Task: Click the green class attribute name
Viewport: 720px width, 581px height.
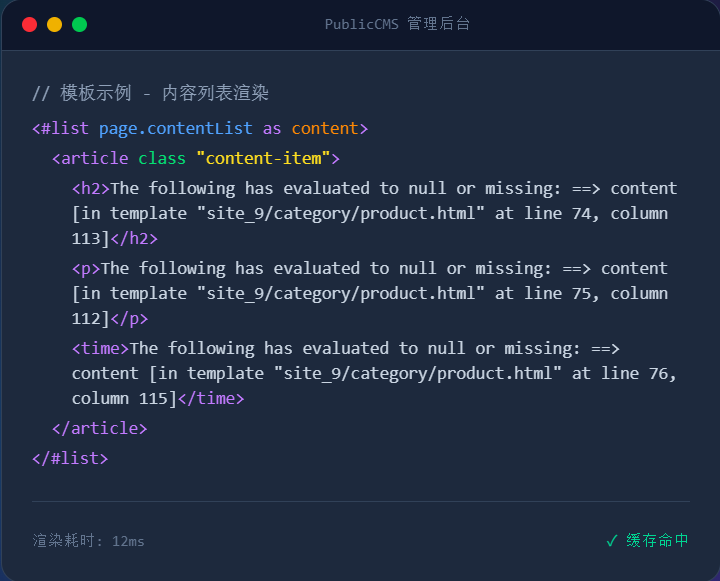Action: [x=162, y=158]
